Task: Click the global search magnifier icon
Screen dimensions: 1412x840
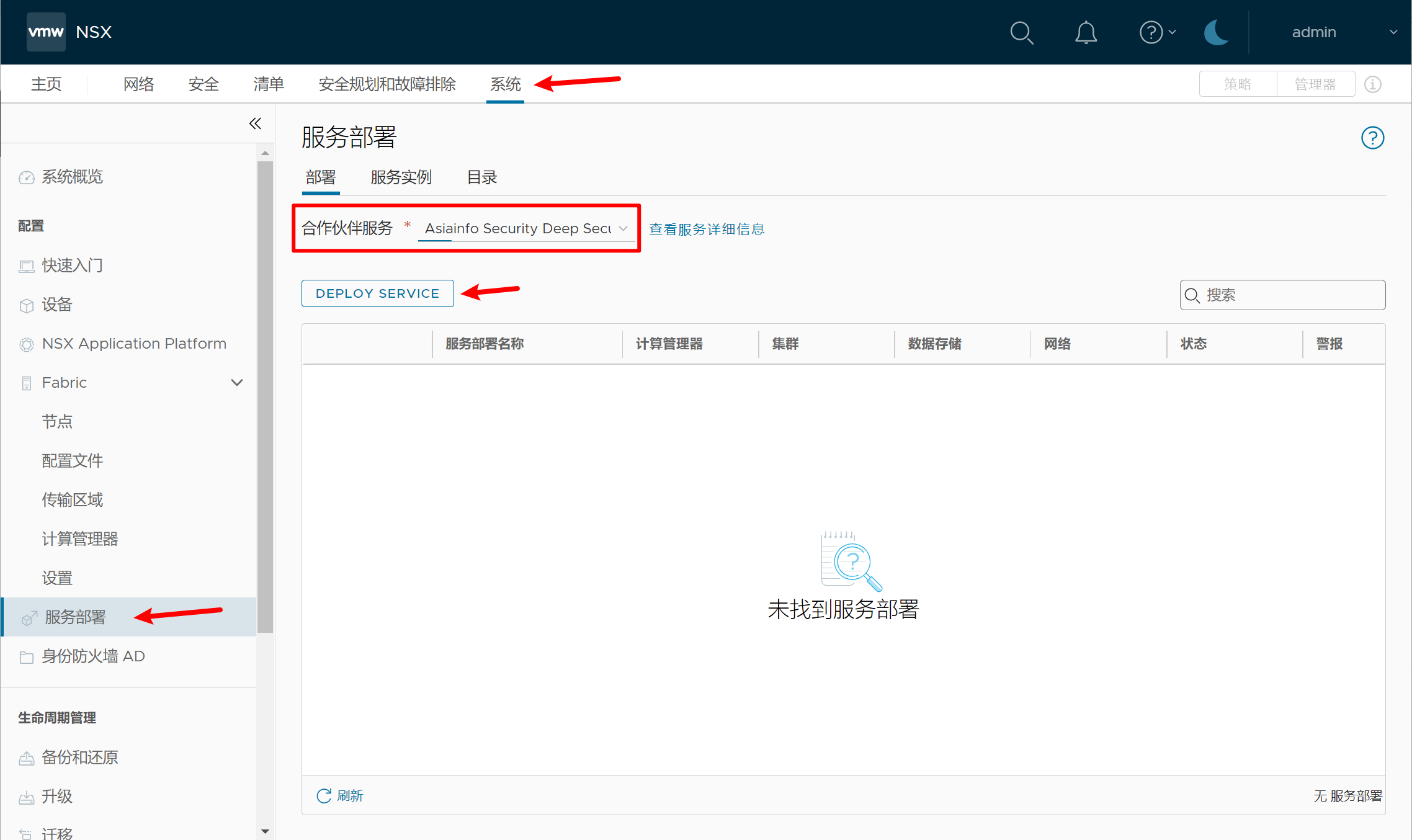Action: pos(1021,32)
